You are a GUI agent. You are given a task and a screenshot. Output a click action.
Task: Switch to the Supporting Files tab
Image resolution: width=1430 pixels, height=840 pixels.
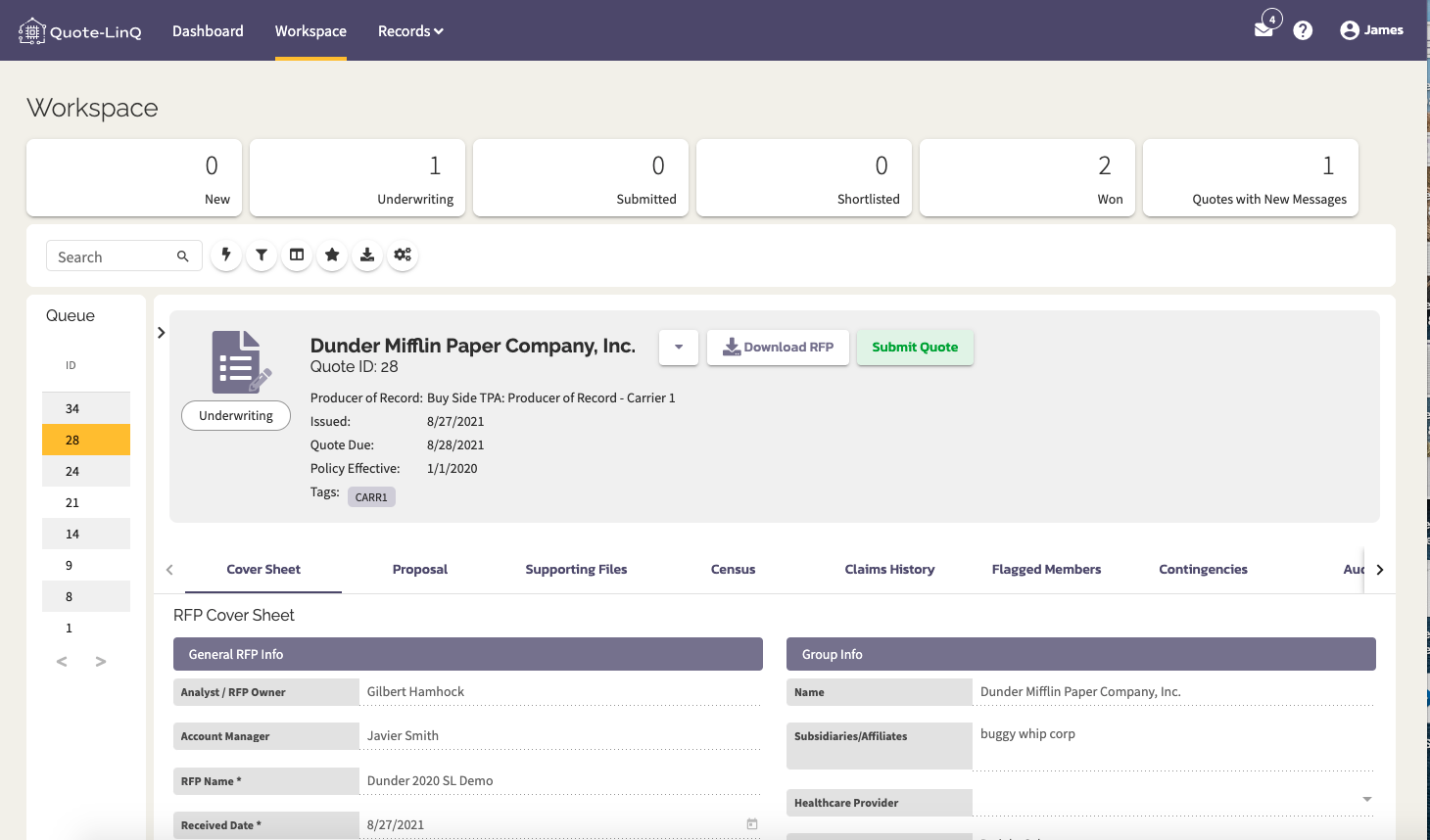coord(576,570)
